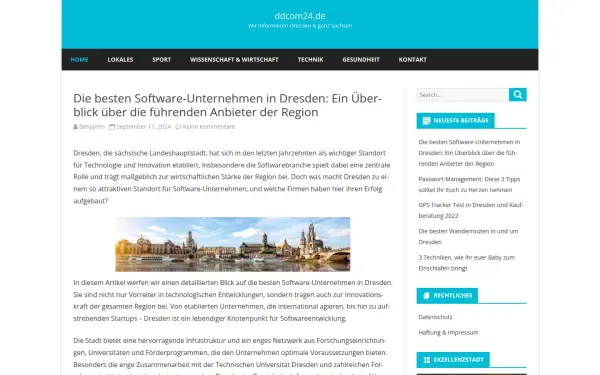Open the HOME menu item
Image resolution: width=600 pixels, height=375 pixels.
coord(79,60)
